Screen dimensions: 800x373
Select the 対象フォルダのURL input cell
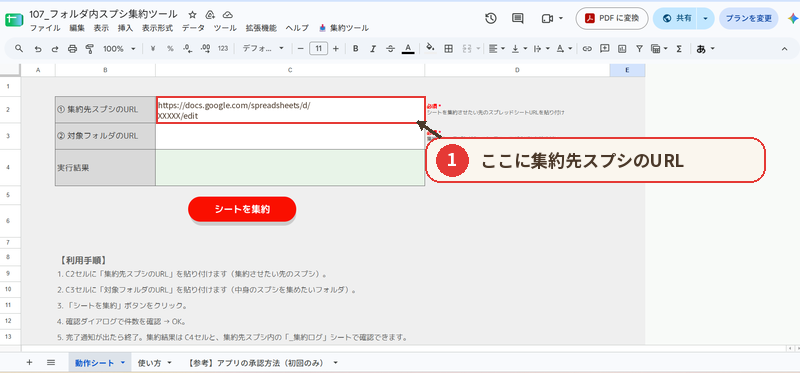(290, 136)
